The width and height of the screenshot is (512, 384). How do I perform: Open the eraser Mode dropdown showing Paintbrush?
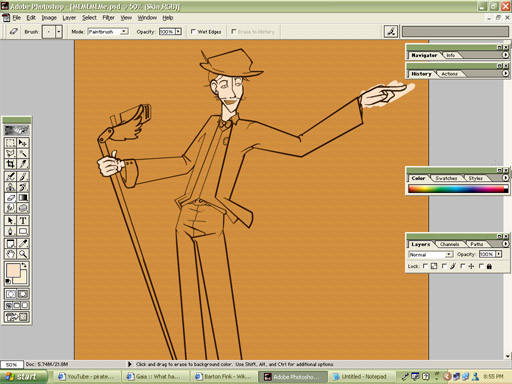(124, 32)
